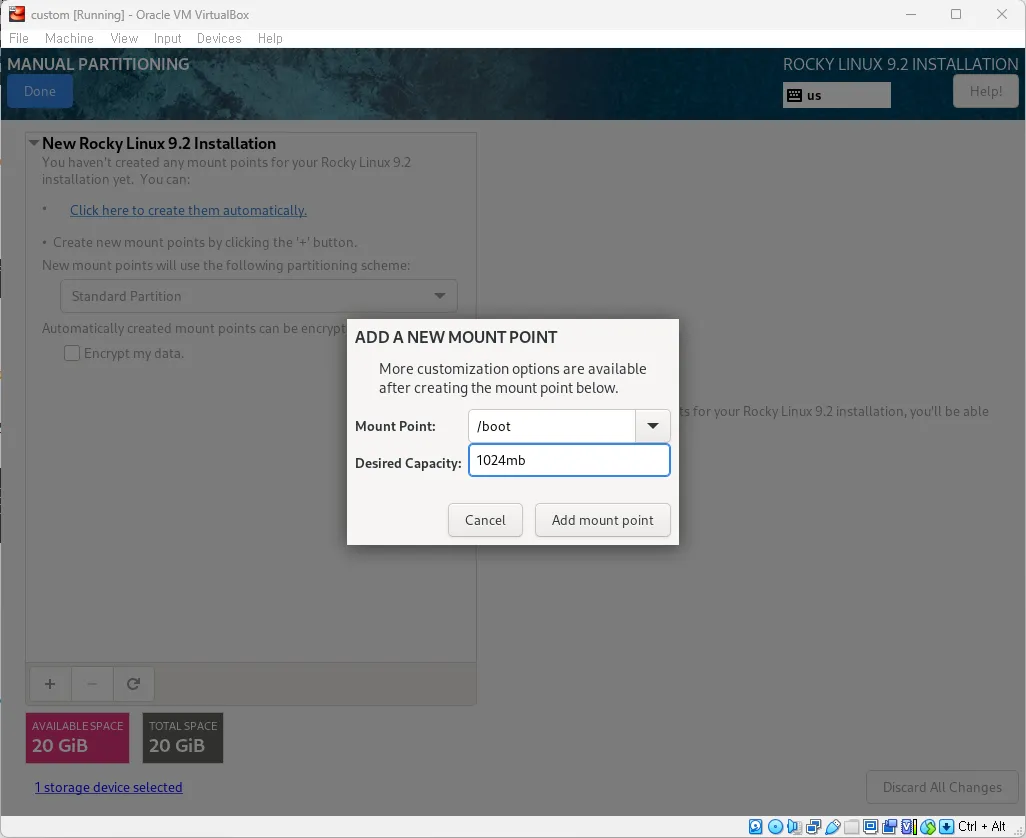Screen dimensions: 1026x838
Task: Click the Mount Point text field
Action: pos(552,426)
